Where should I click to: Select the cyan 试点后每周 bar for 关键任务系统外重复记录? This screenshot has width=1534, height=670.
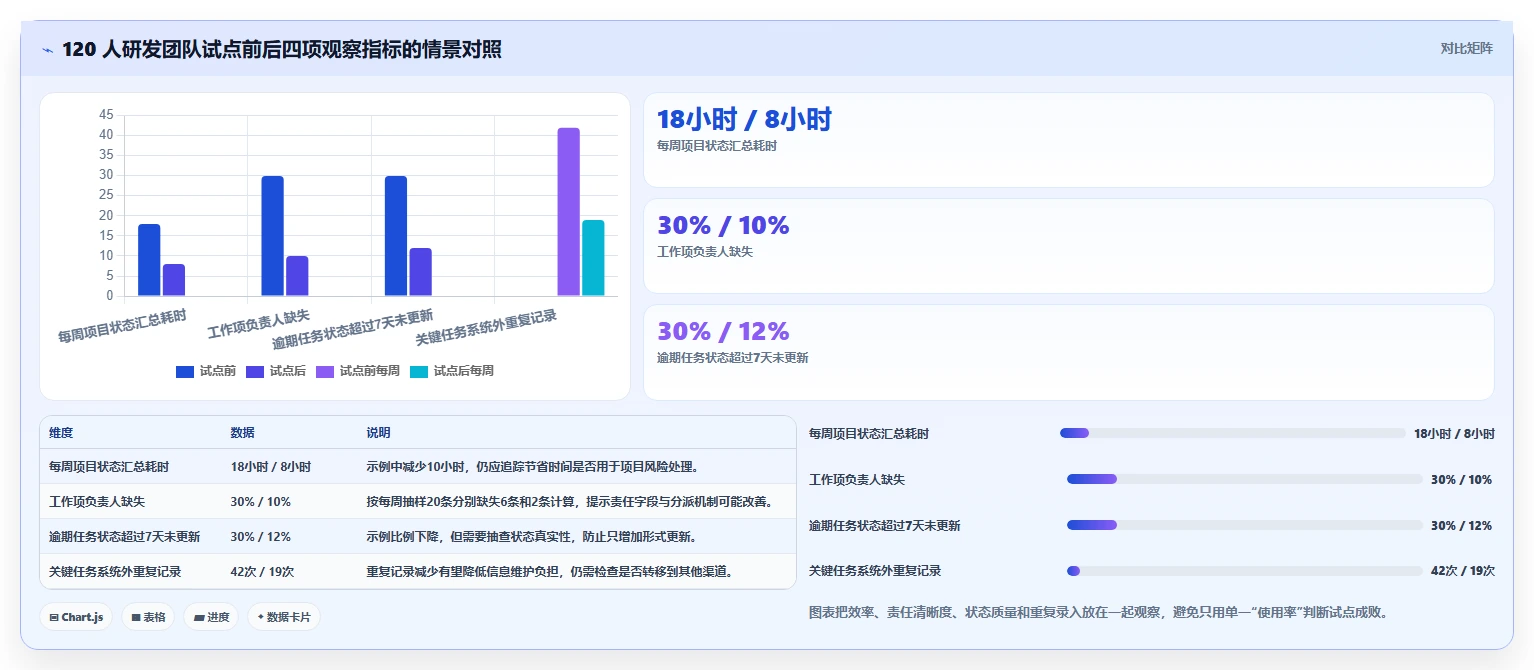[x=593, y=258]
